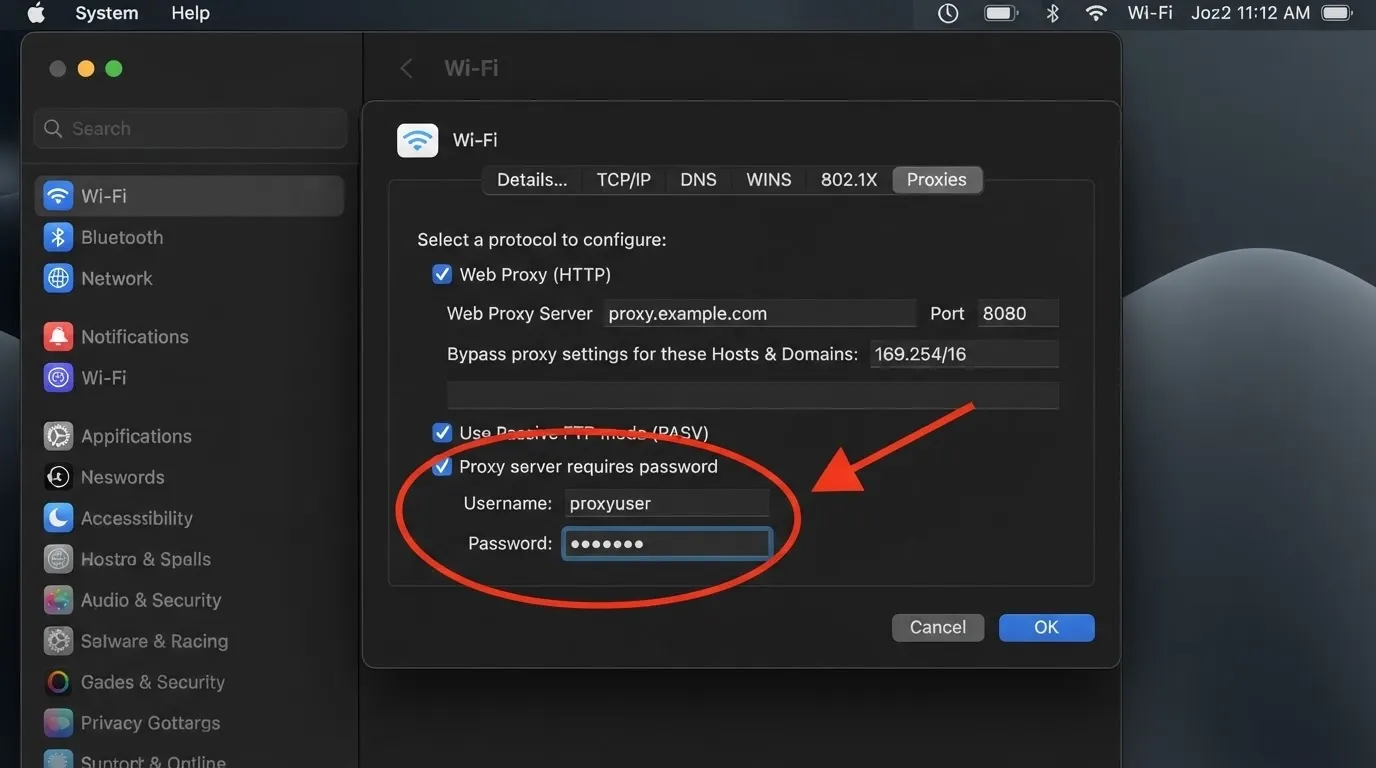Disable Proxy server requires password
1376x768 pixels.
pyautogui.click(x=442, y=466)
